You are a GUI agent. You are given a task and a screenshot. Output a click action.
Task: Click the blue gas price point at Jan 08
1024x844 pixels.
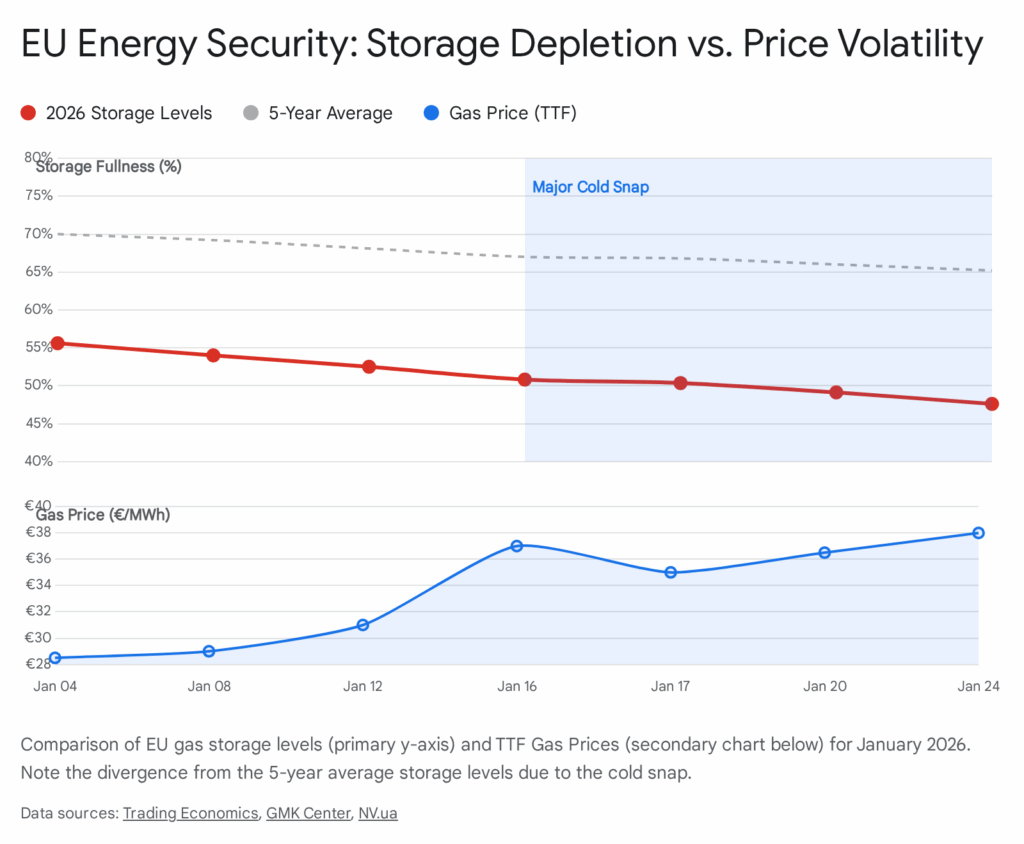(x=209, y=651)
